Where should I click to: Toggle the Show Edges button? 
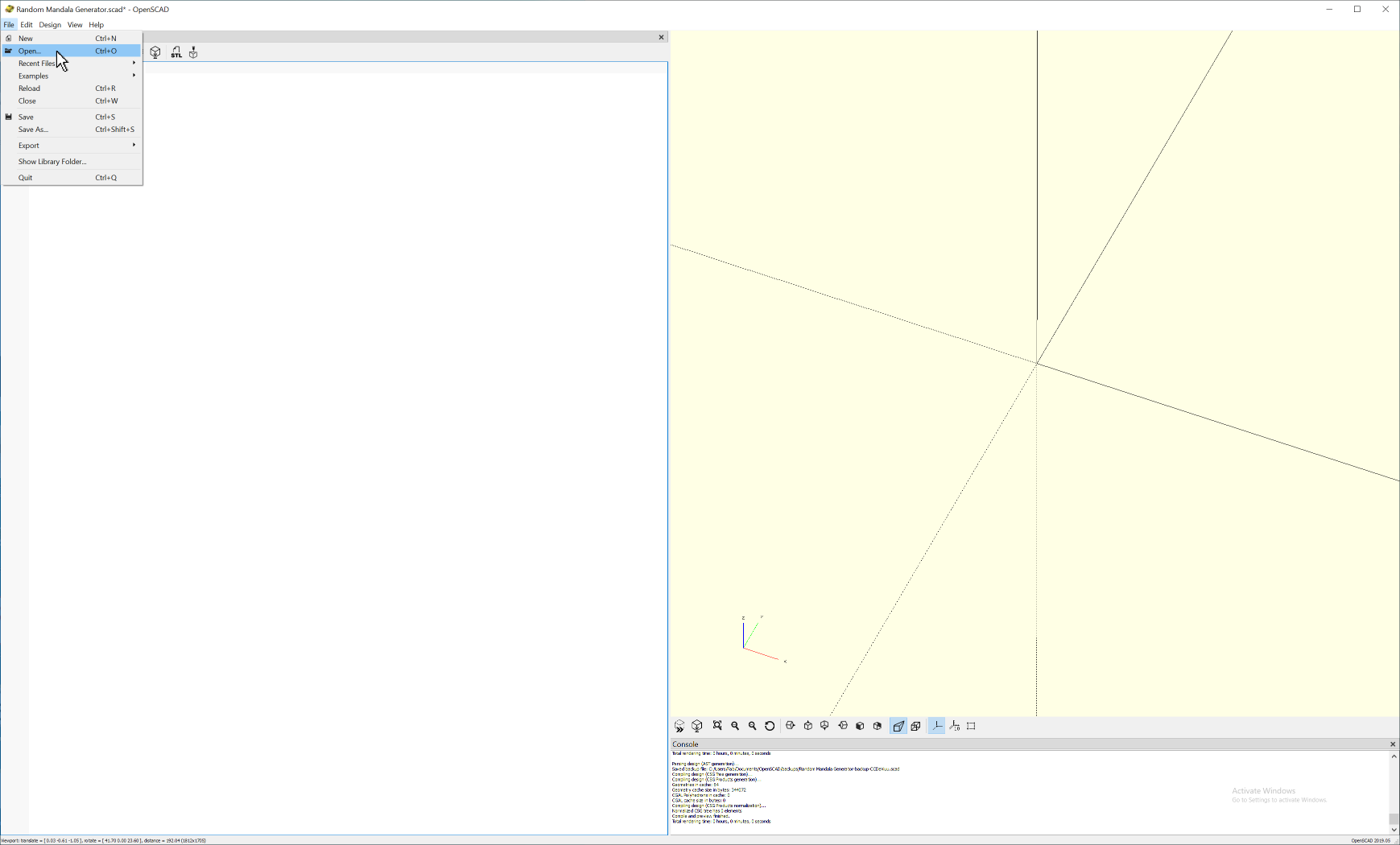pyautogui.click(x=971, y=726)
